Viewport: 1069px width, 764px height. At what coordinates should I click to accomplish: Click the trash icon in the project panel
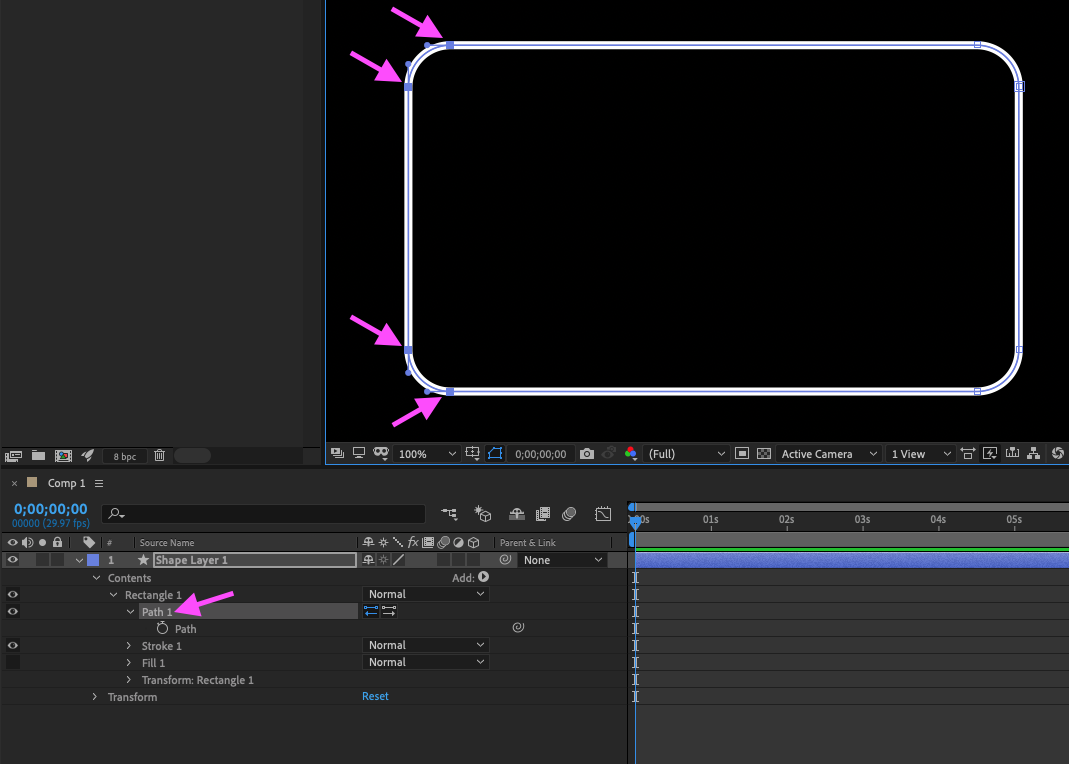click(x=159, y=455)
